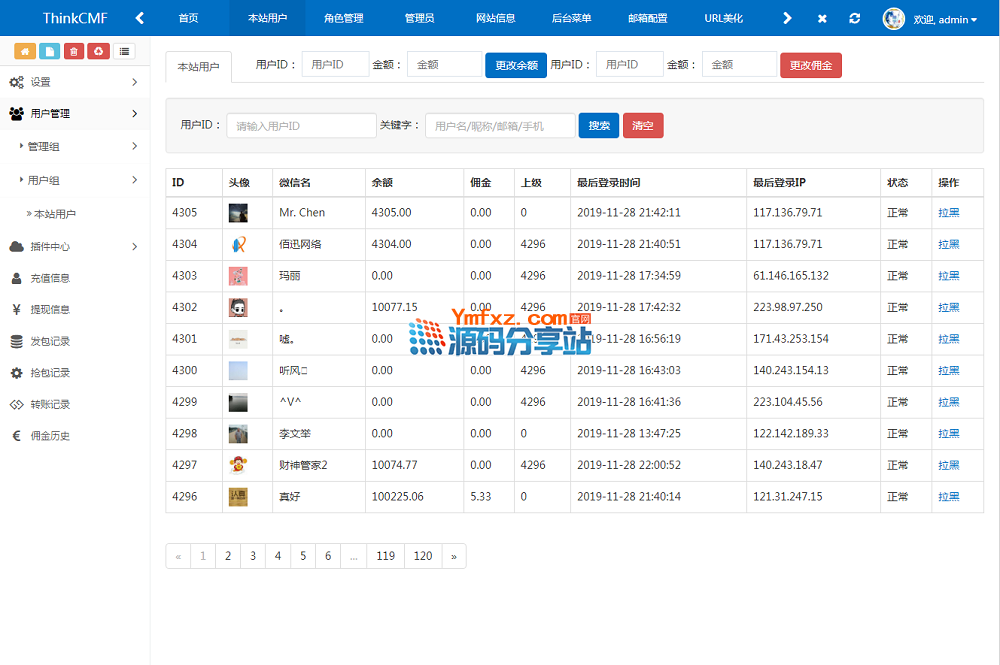
Task: Click the blue document shortcut icon
Action: (x=49, y=51)
